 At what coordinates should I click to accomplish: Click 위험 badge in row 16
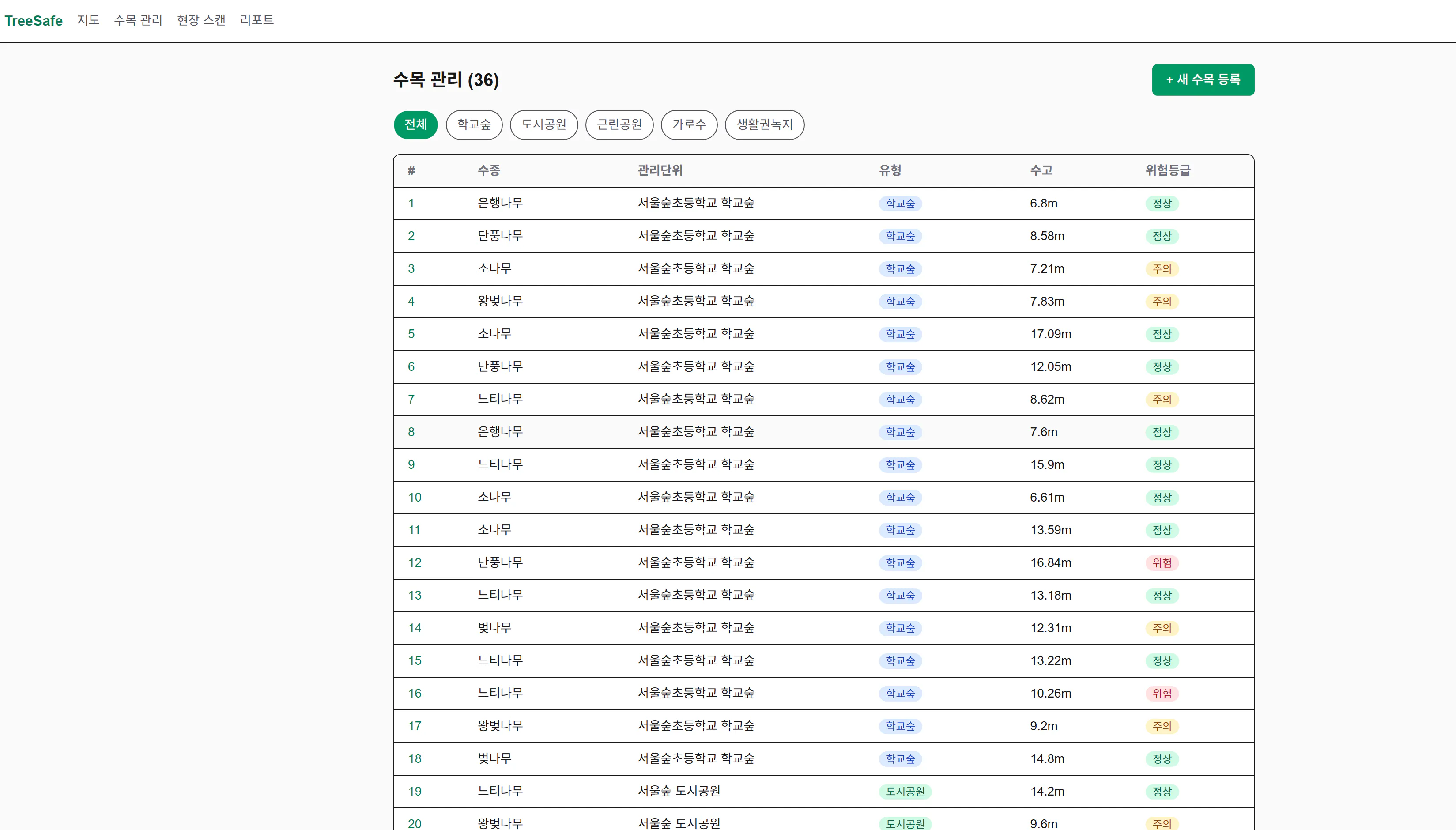pyautogui.click(x=1162, y=693)
